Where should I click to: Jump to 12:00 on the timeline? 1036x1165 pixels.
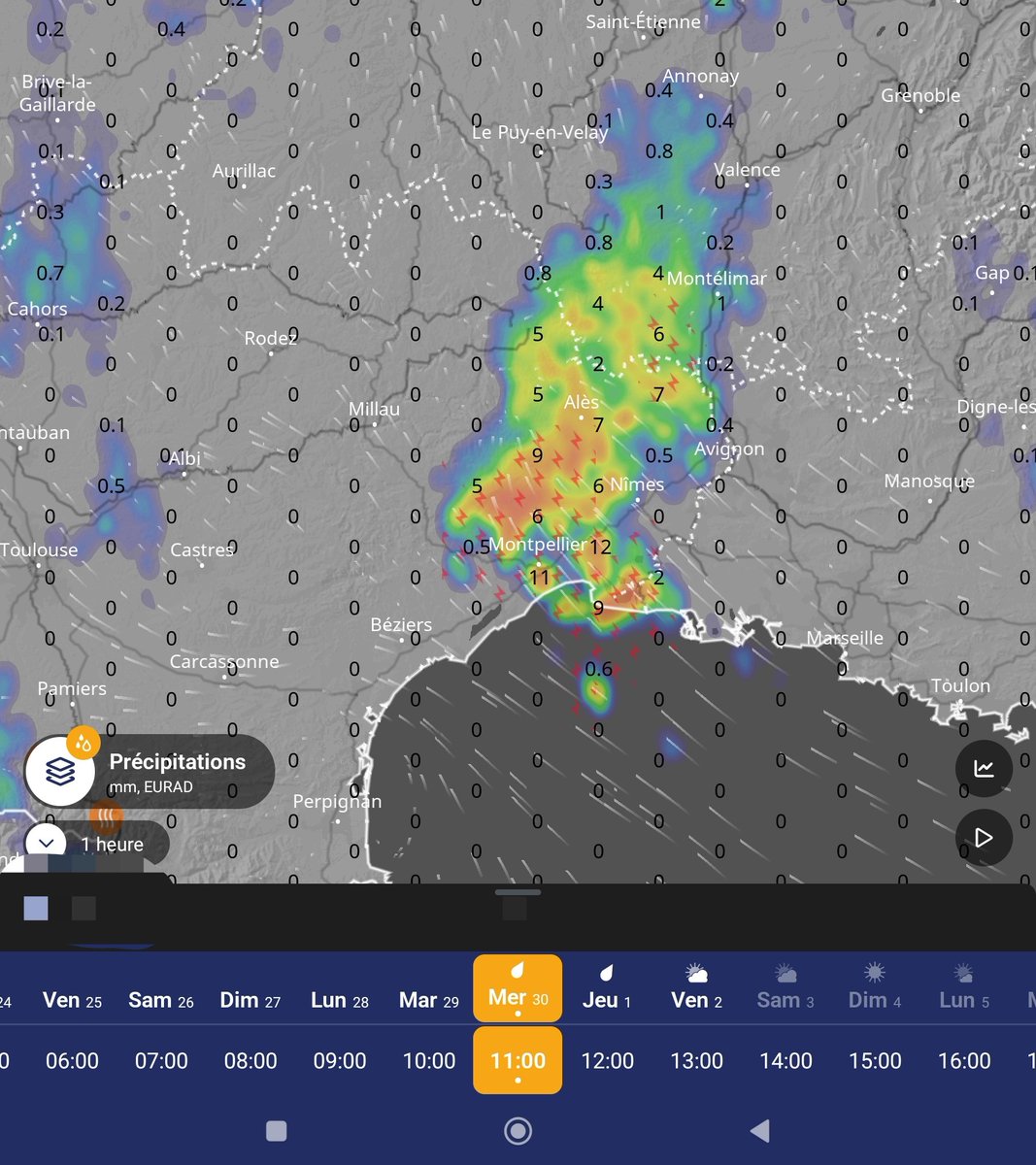[x=607, y=1060]
